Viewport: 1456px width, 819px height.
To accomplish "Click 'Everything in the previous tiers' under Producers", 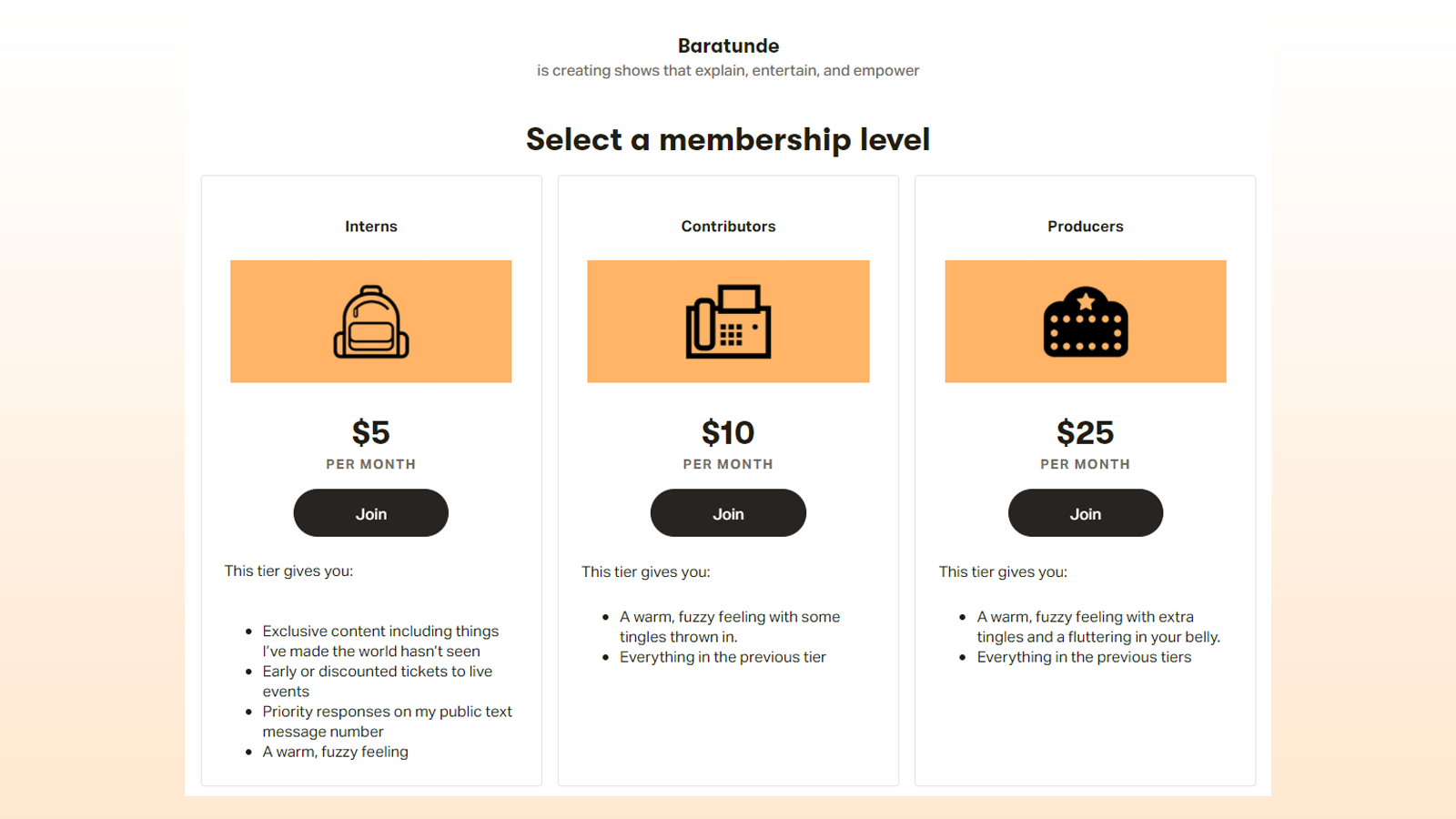I will point(1084,657).
